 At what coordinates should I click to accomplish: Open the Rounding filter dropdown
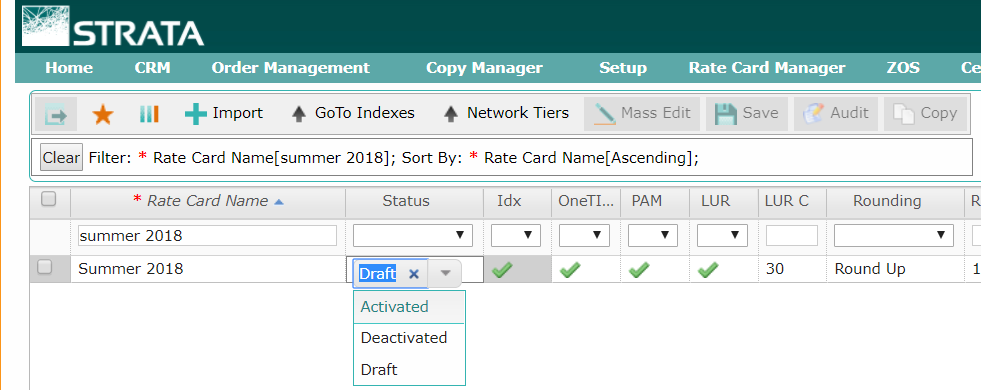pyautogui.click(x=893, y=236)
